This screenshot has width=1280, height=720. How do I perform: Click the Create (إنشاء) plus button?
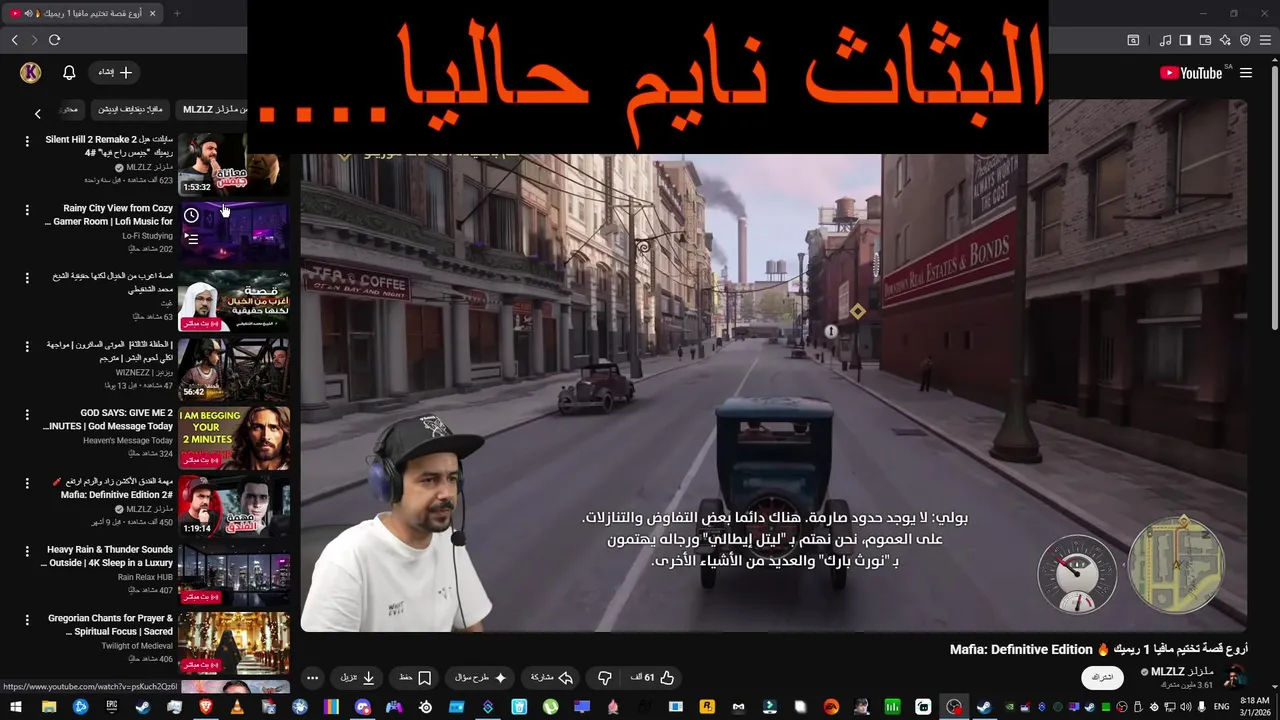tap(115, 73)
